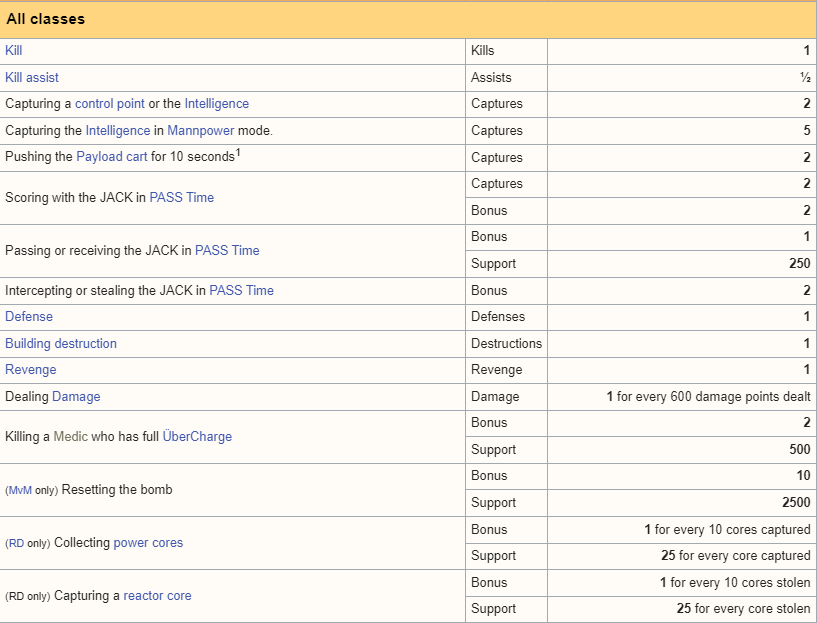Open PASS Time link in the Intercepting row
Image resolution: width=817 pixels, height=623 pixels.
[x=241, y=291]
